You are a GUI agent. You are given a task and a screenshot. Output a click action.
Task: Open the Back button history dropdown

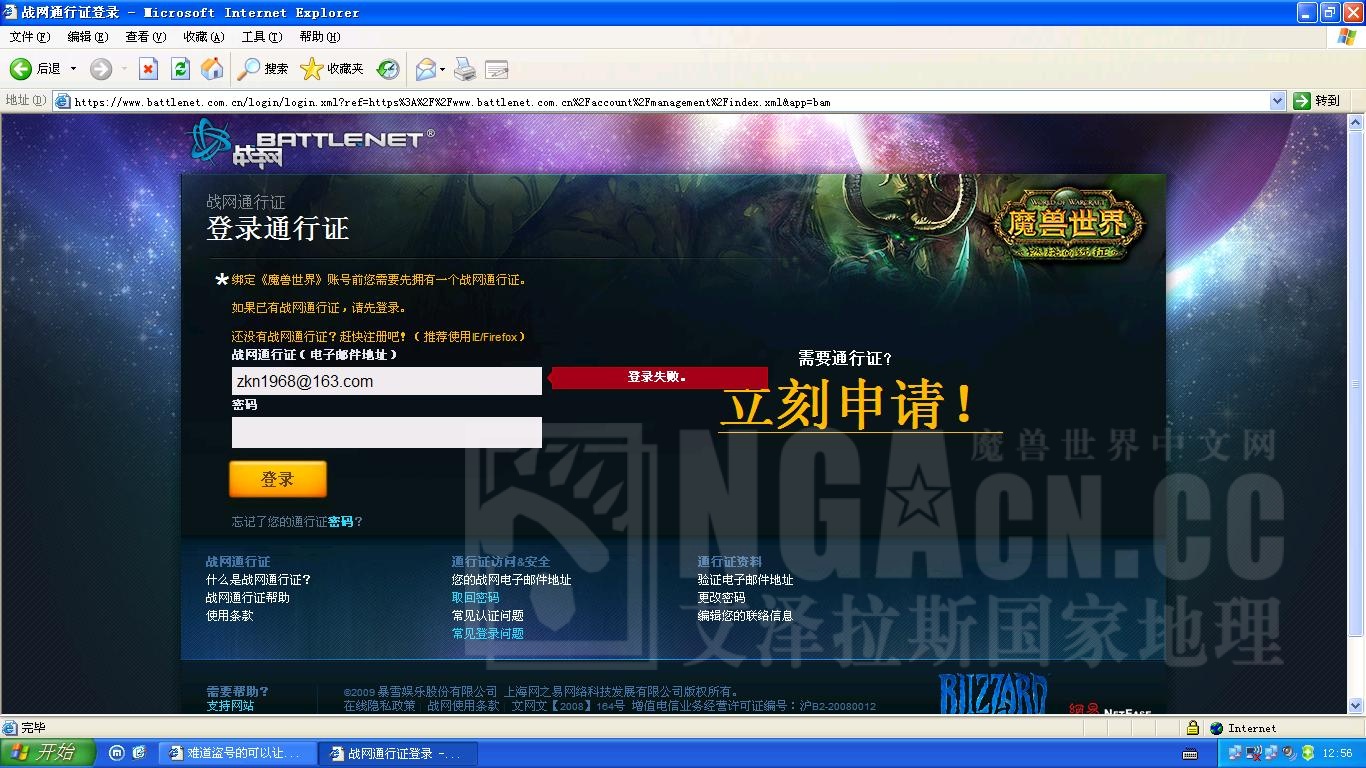click(72, 69)
